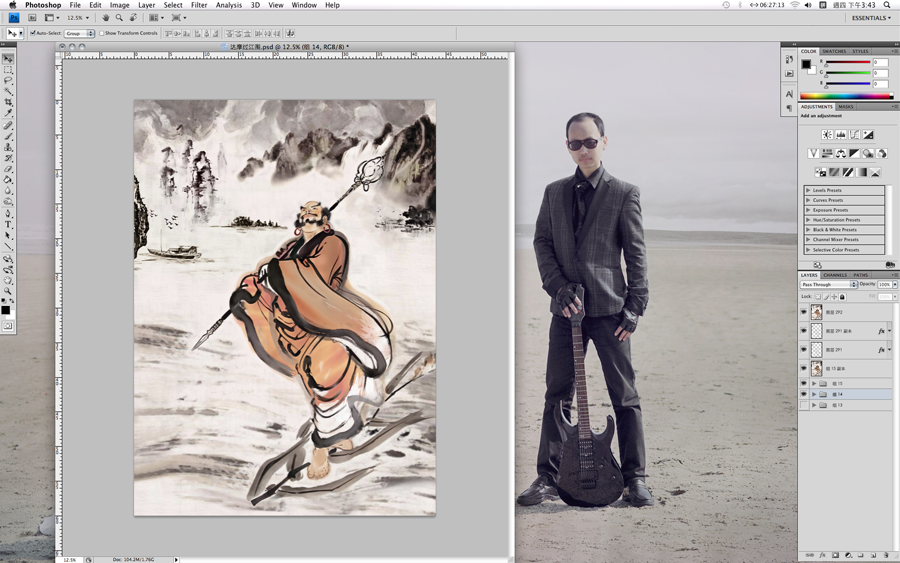This screenshot has width=900, height=563.
Task: Add a Color Balance adjustment
Action: (841, 153)
